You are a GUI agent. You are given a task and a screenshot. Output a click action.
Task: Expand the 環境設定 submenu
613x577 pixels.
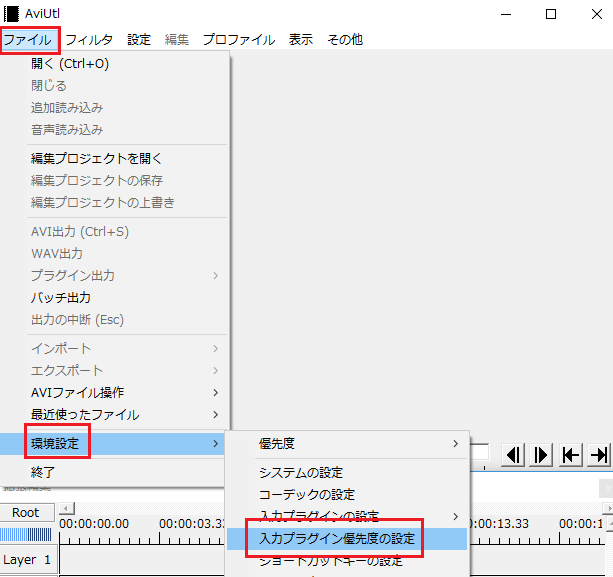click(x=113, y=443)
